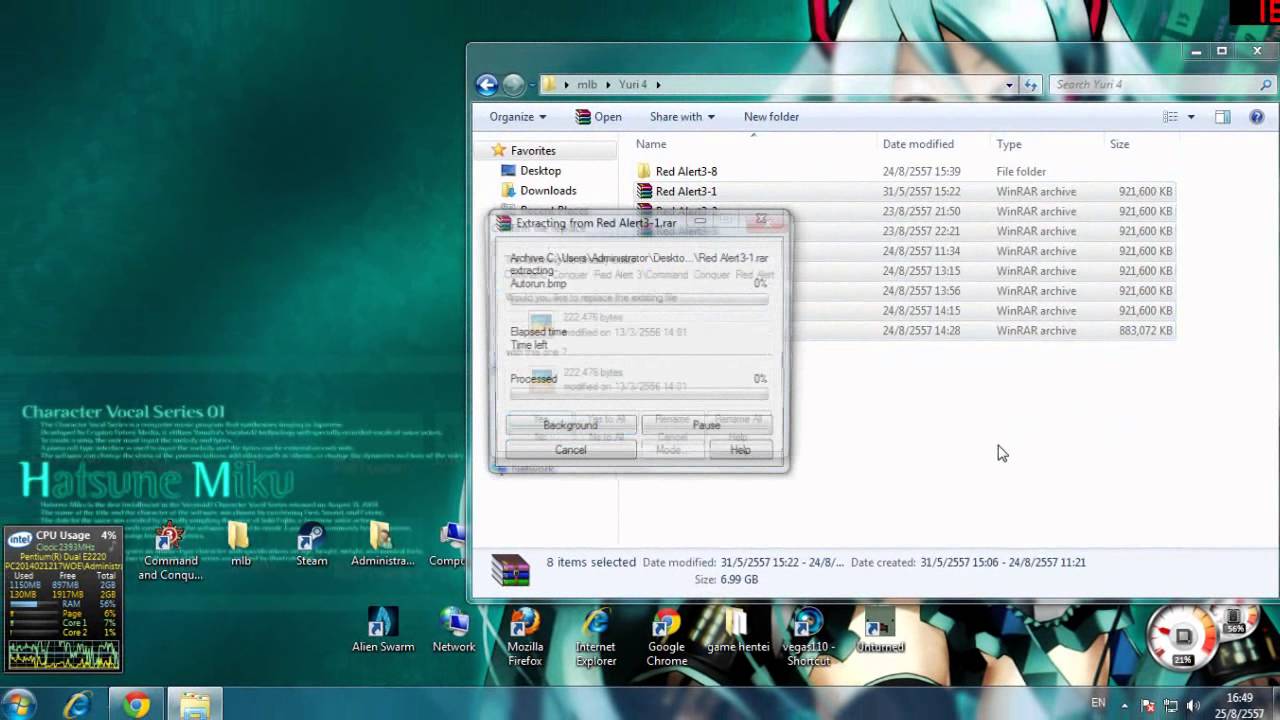Cancel the WinRAR extraction

[570, 450]
